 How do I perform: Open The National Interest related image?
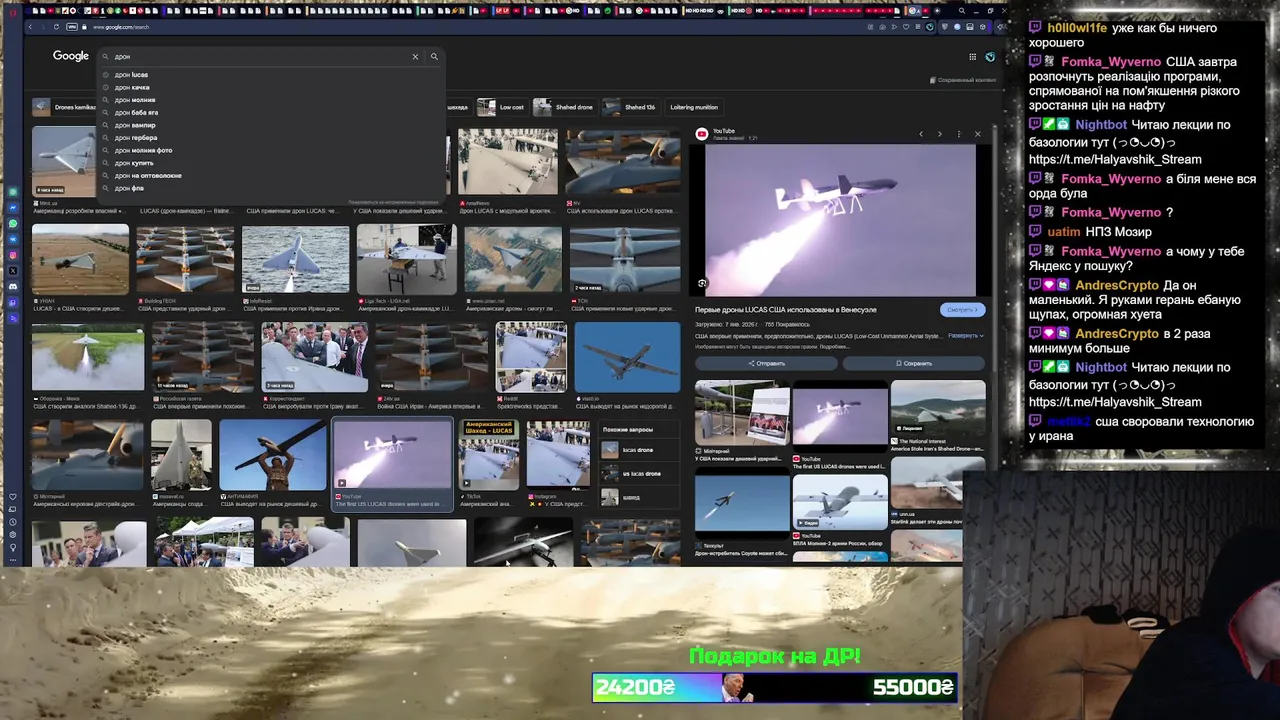click(938, 410)
